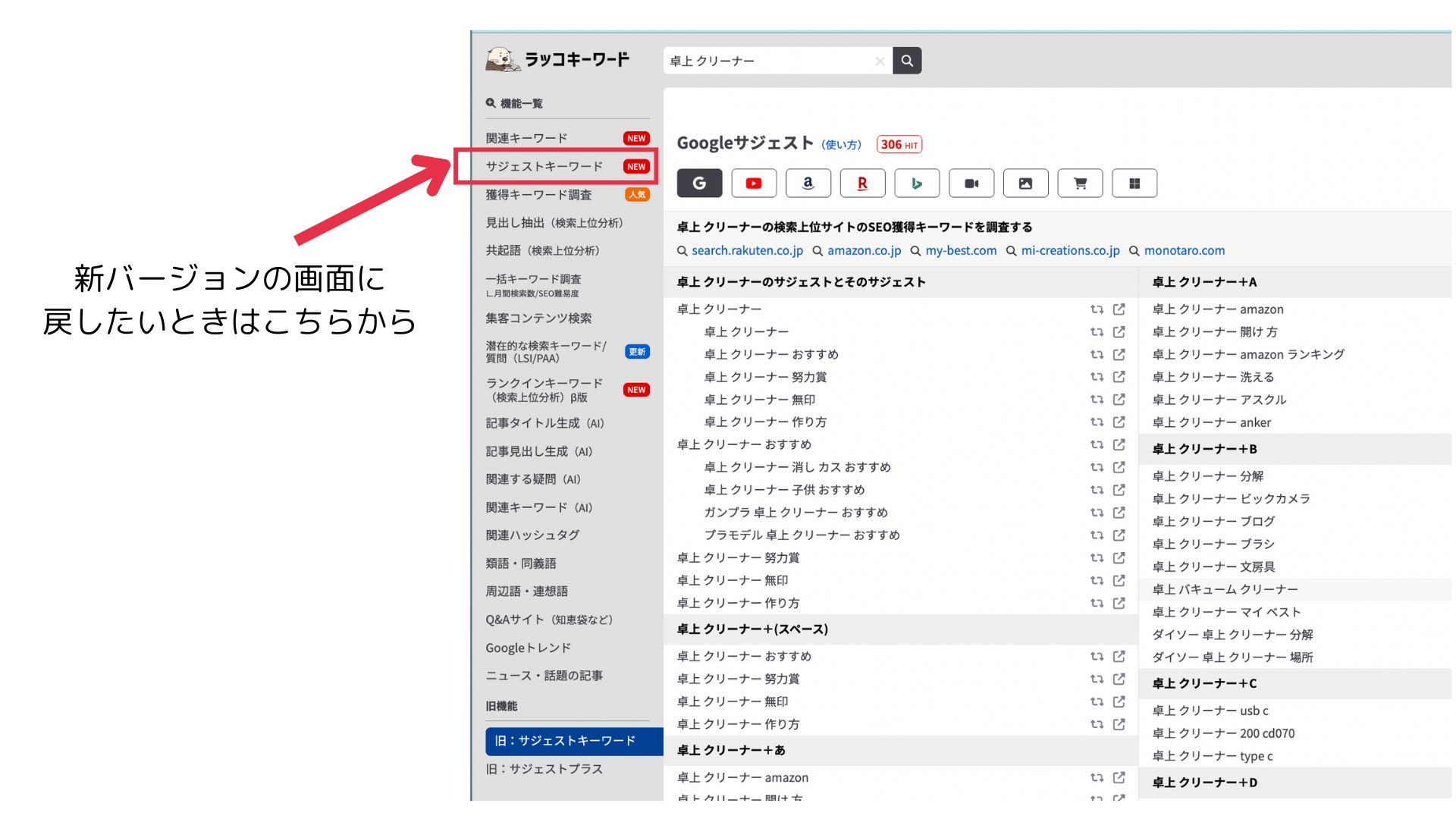Viewport: 1456px width, 819px height.
Task: Open external link for indented 卓上 クリーナー 作り方 row
Action: 1119,422
